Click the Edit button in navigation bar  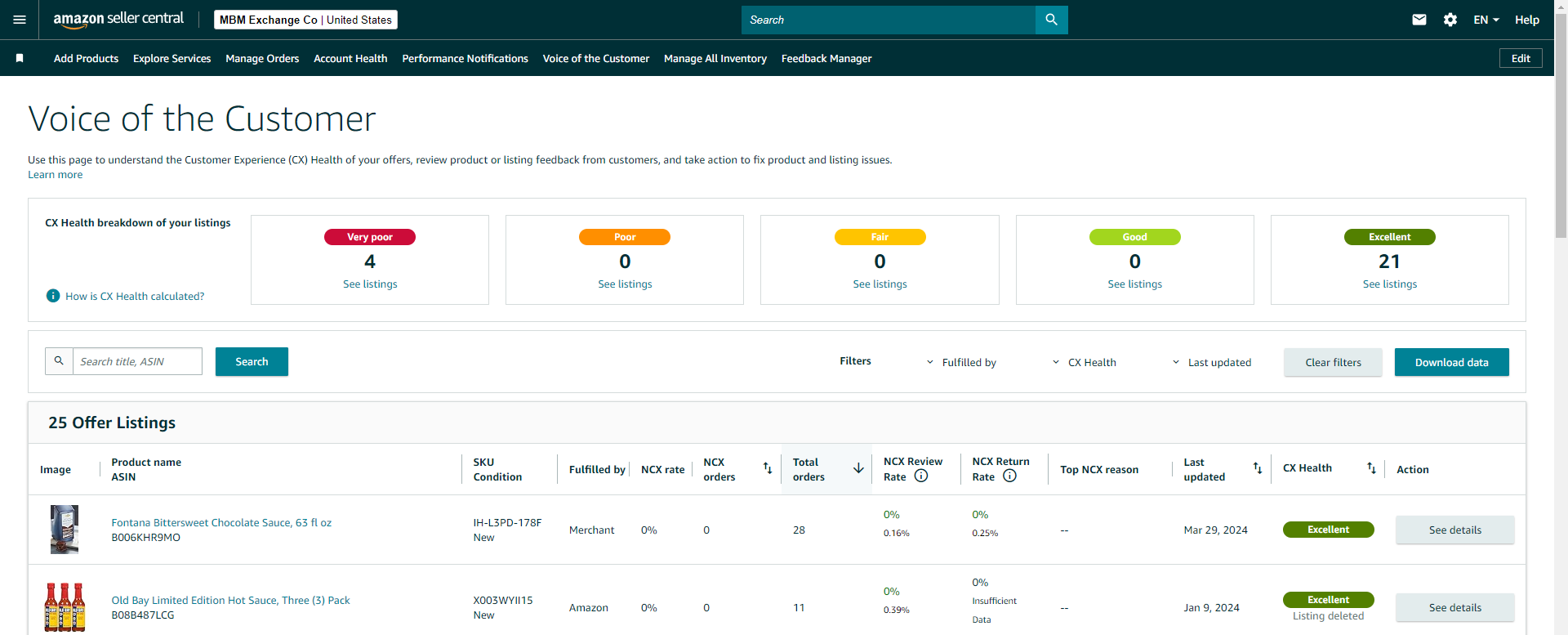click(1521, 58)
